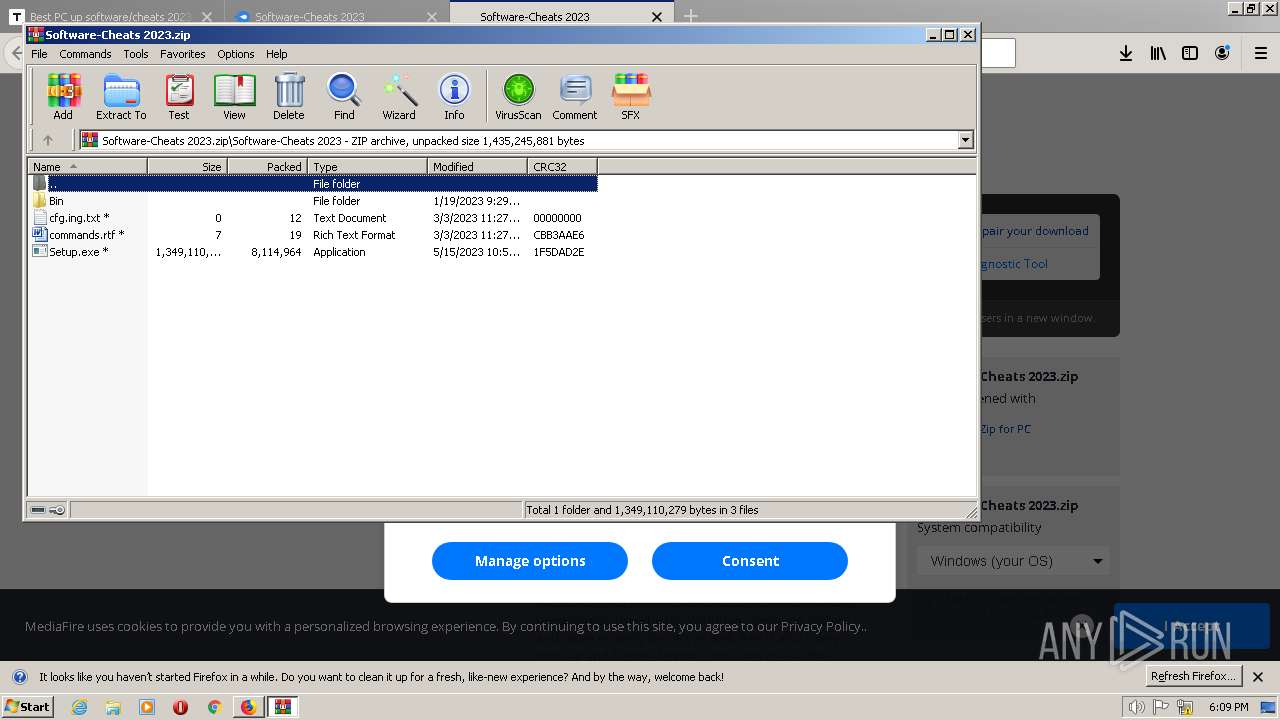Click the Windows Start button
The image size is (1280, 720).
tap(28, 707)
